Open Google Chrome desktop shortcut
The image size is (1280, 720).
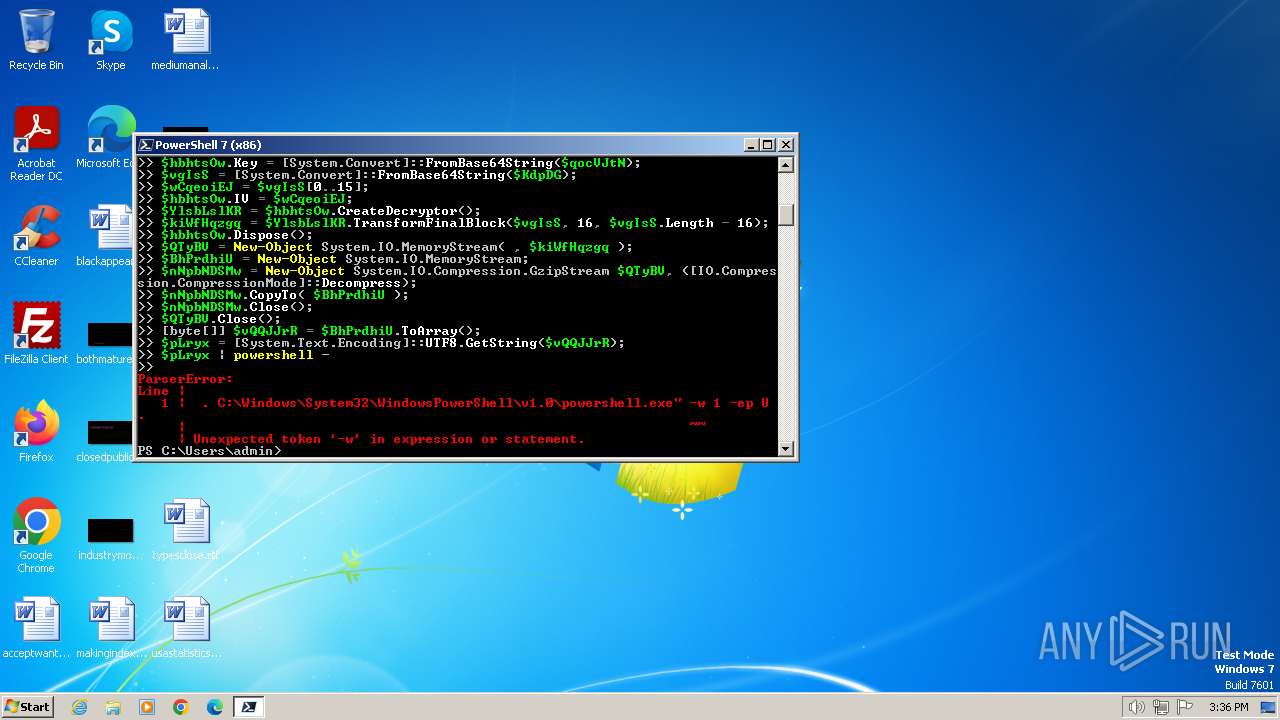coord(36,536)
